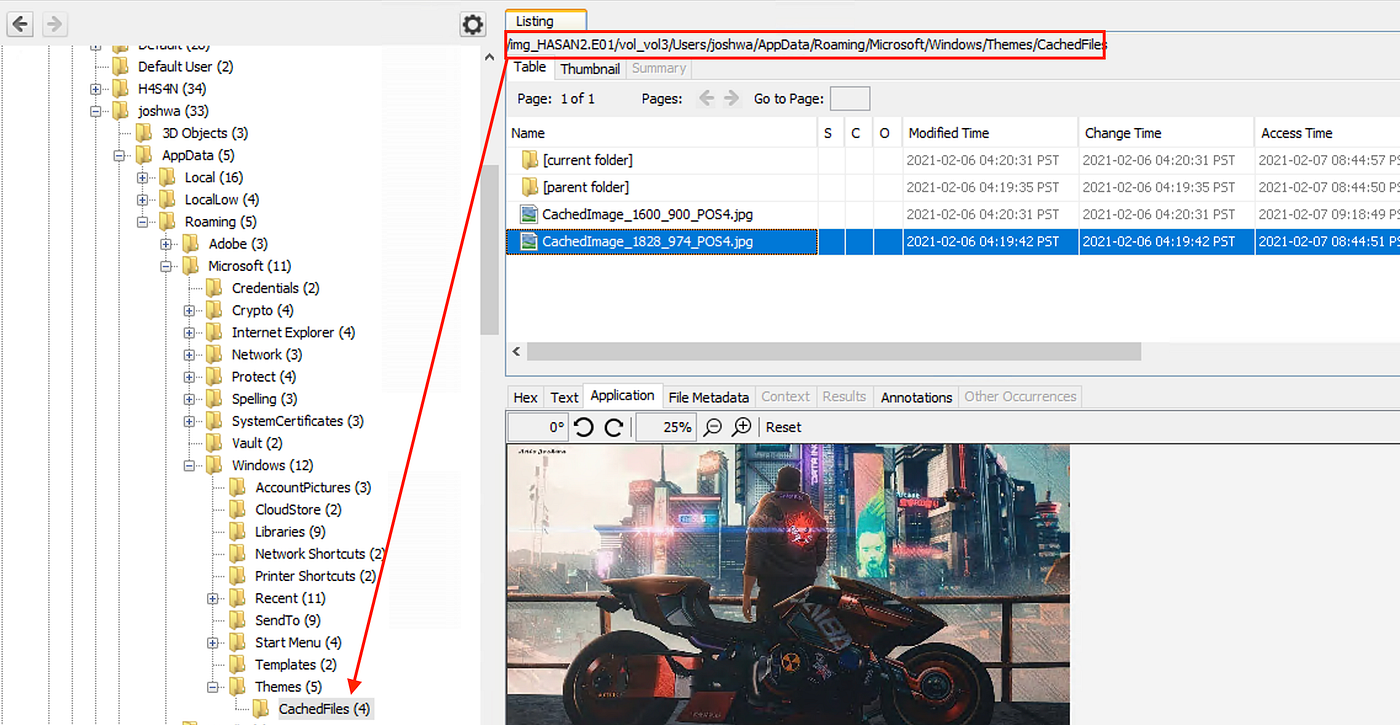Zoom in on the image preview

(x=742, y=427)
